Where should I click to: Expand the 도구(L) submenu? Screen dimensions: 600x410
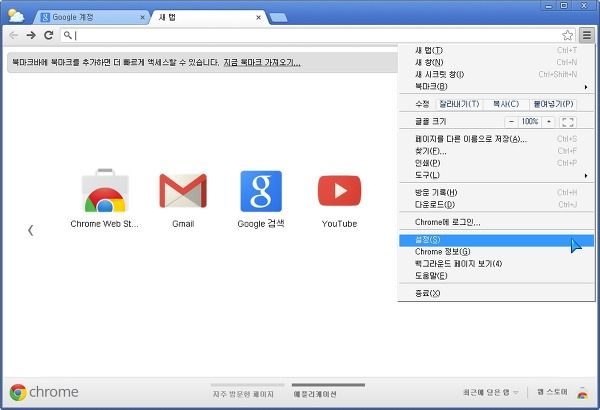click(x=496, y=175)
